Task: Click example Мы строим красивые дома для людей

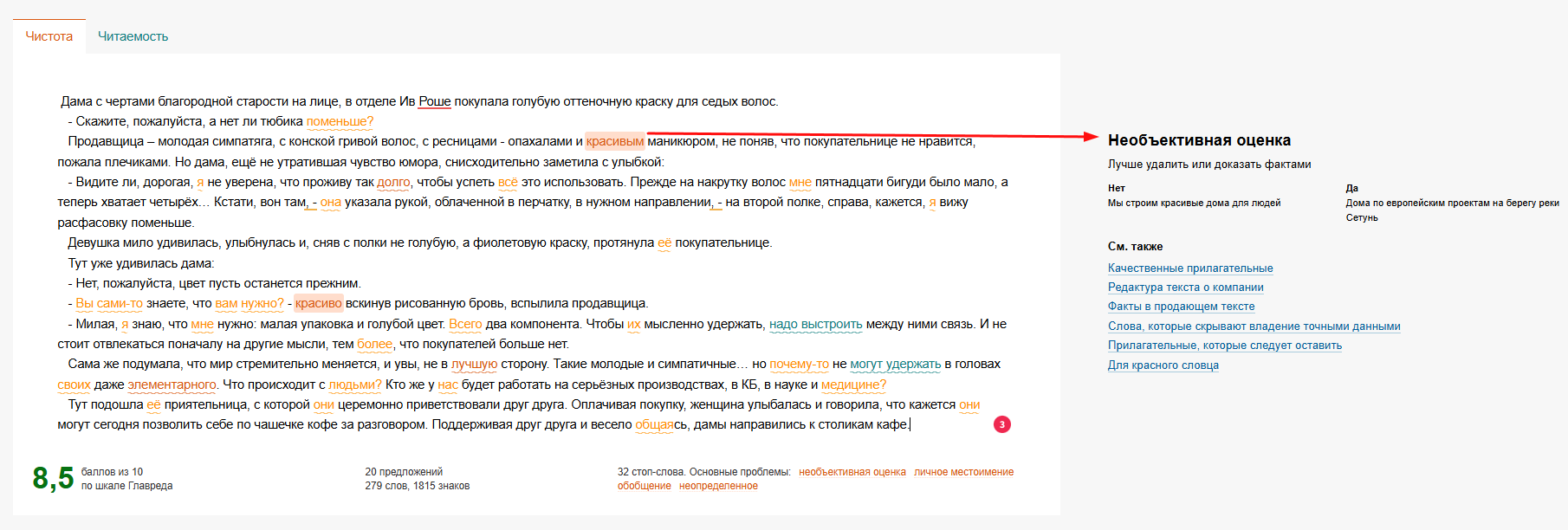Action: [1194, 203]
